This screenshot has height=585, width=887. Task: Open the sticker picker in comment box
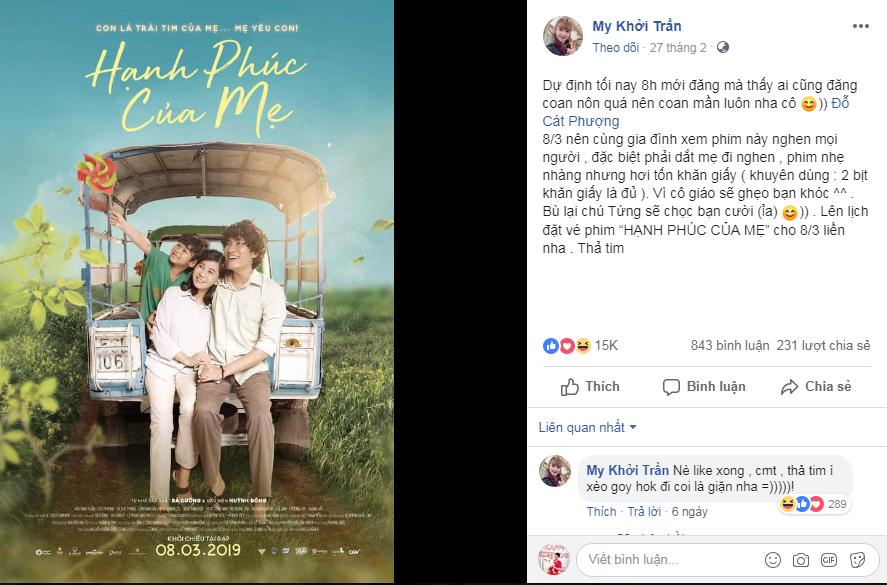click(858, 559)
